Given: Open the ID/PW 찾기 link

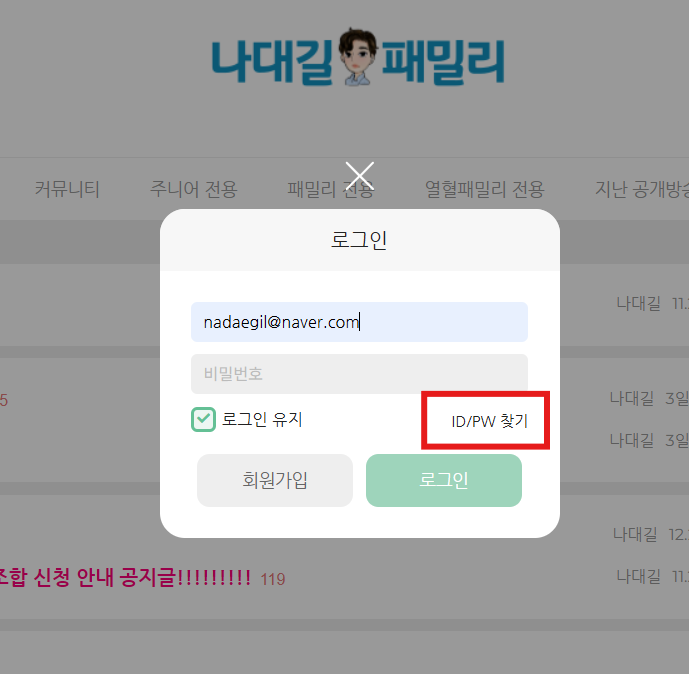Looking at the screenshot, I should [489, 421].
